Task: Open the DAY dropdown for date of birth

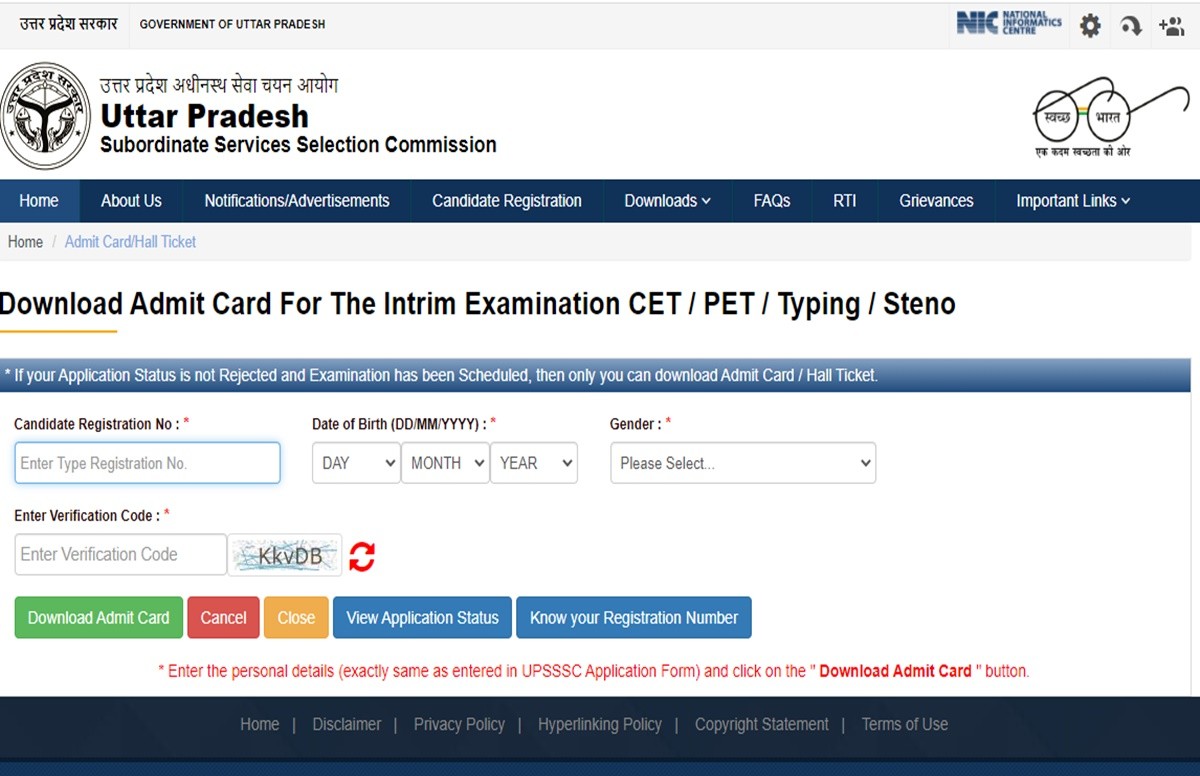Action: click(x=356, y=463)
